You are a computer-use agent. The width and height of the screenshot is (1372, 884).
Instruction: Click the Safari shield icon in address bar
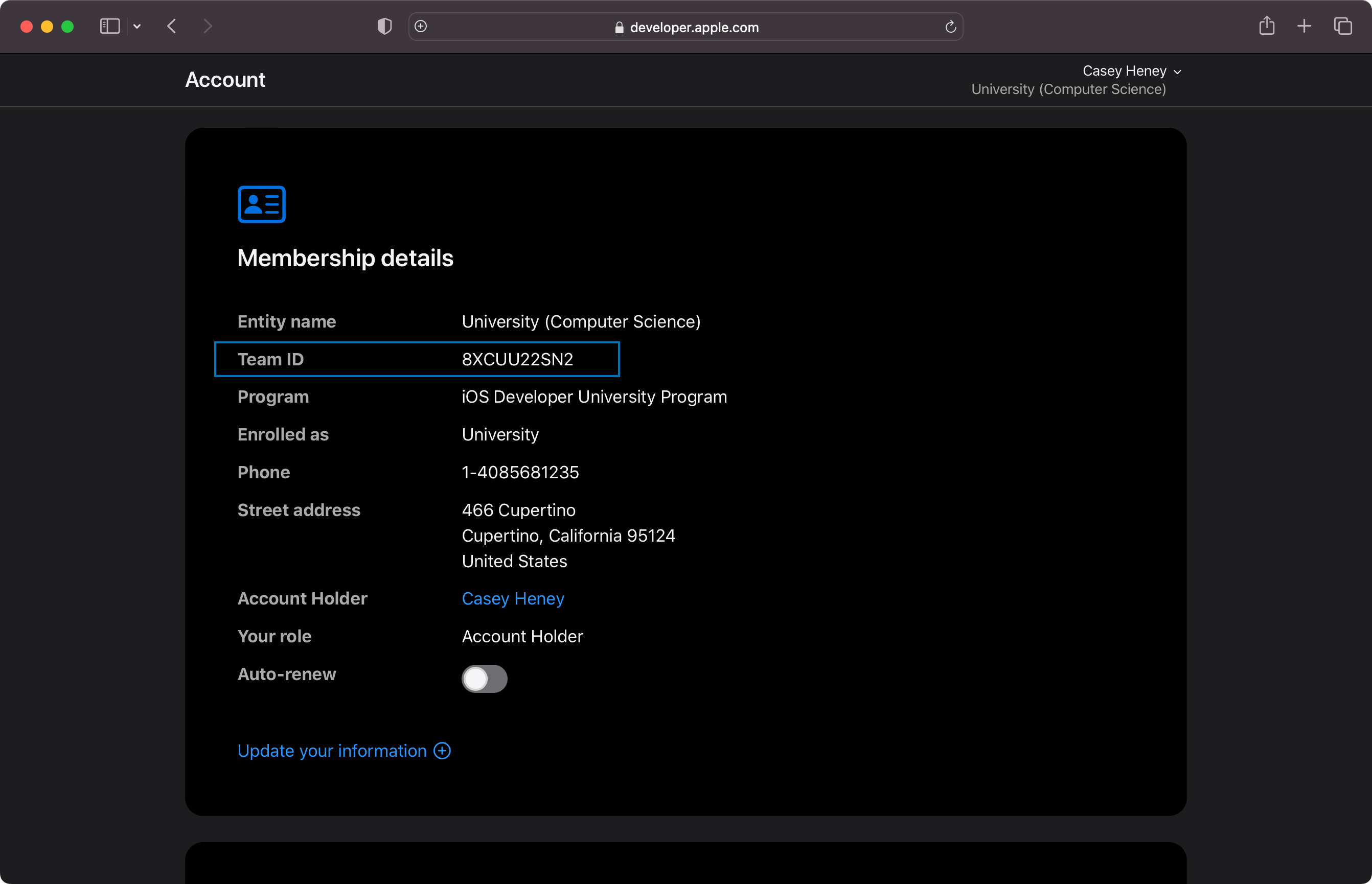[384, 27]
